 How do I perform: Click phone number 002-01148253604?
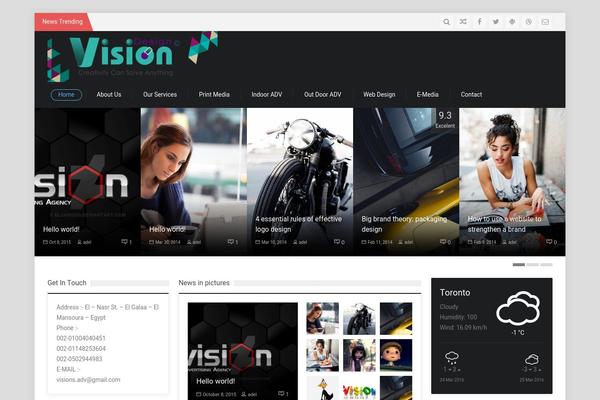[x=81, y=349]
